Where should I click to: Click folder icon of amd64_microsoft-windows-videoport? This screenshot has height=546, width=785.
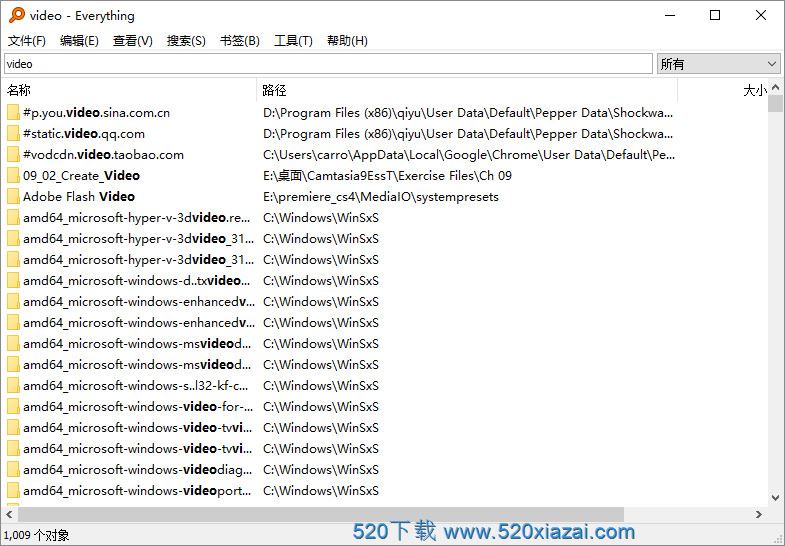[x=13, y=491]
